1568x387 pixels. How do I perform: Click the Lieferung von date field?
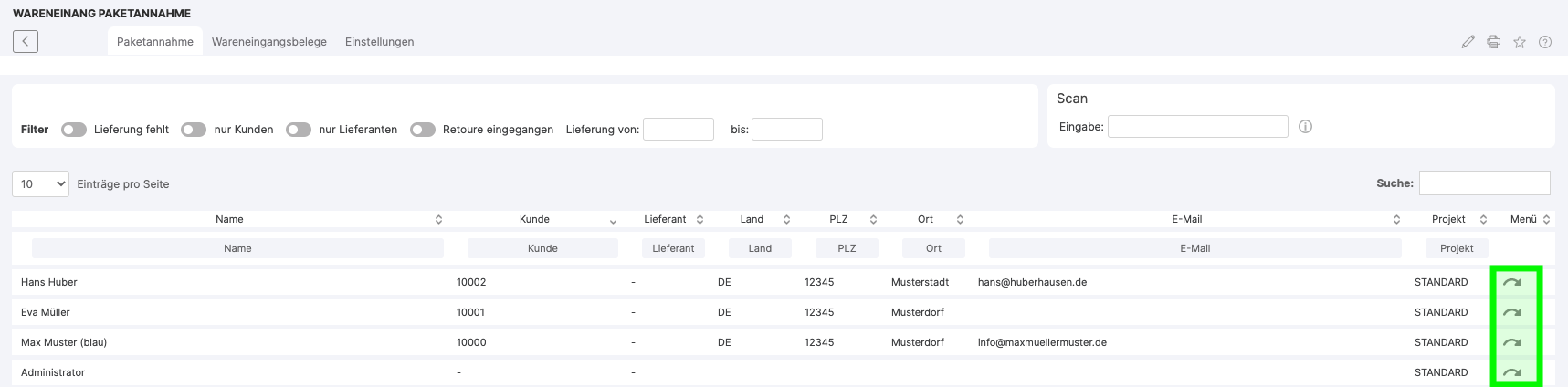(678, 130)
